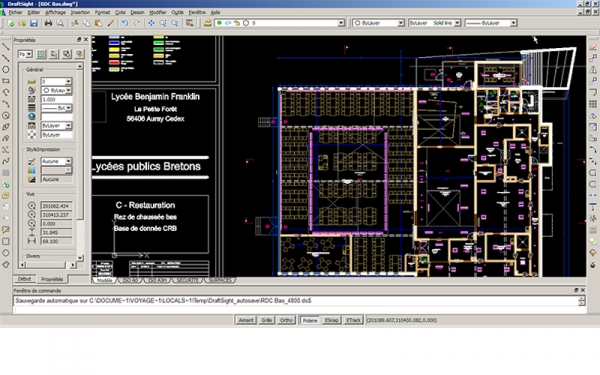The height and width of the screenshot is (375, 600).
Task: Select the Rectangle drawing tool
Action: [6, 81]
